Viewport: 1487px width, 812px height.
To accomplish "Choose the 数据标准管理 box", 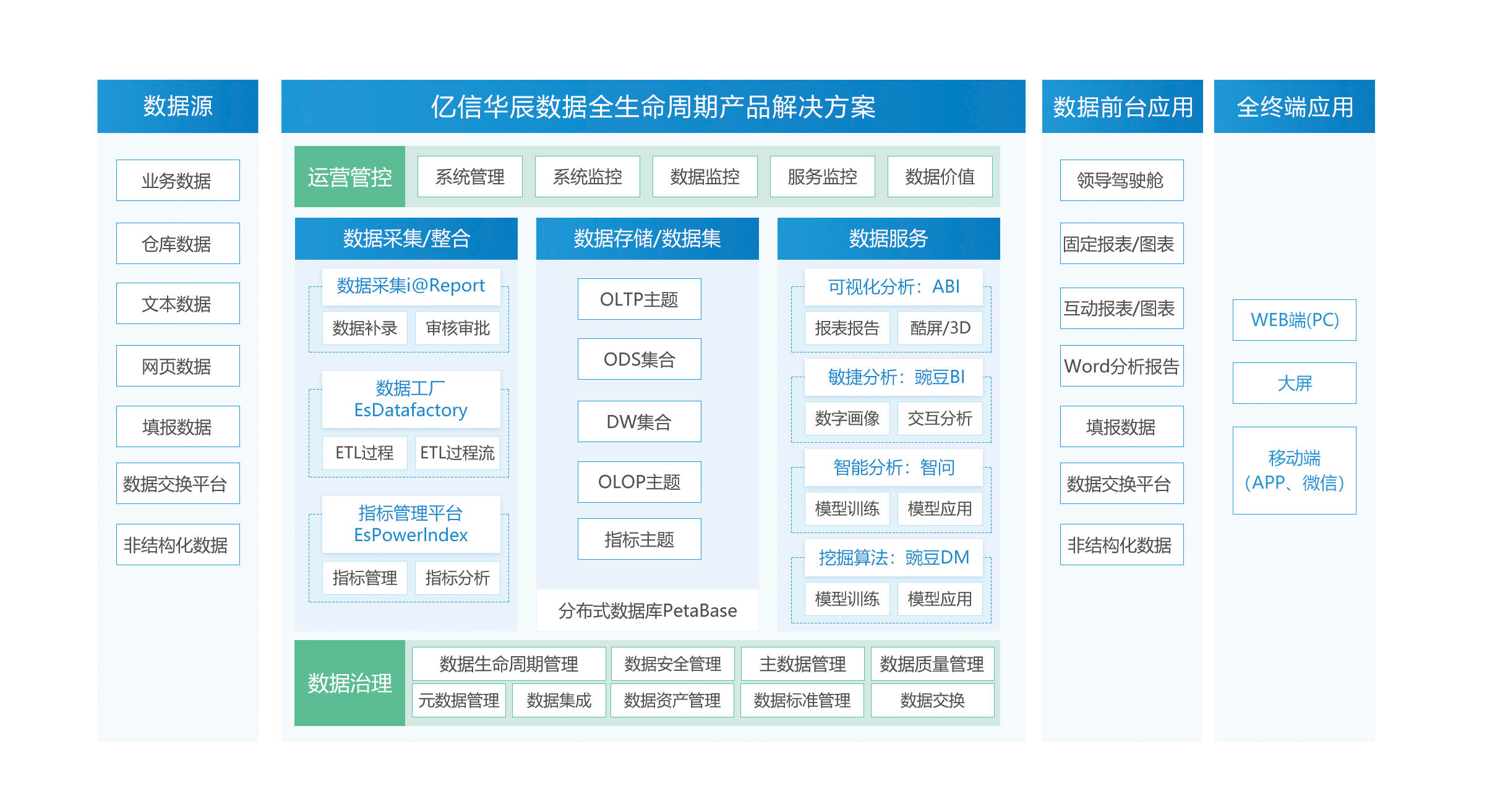I will (802, 700).
